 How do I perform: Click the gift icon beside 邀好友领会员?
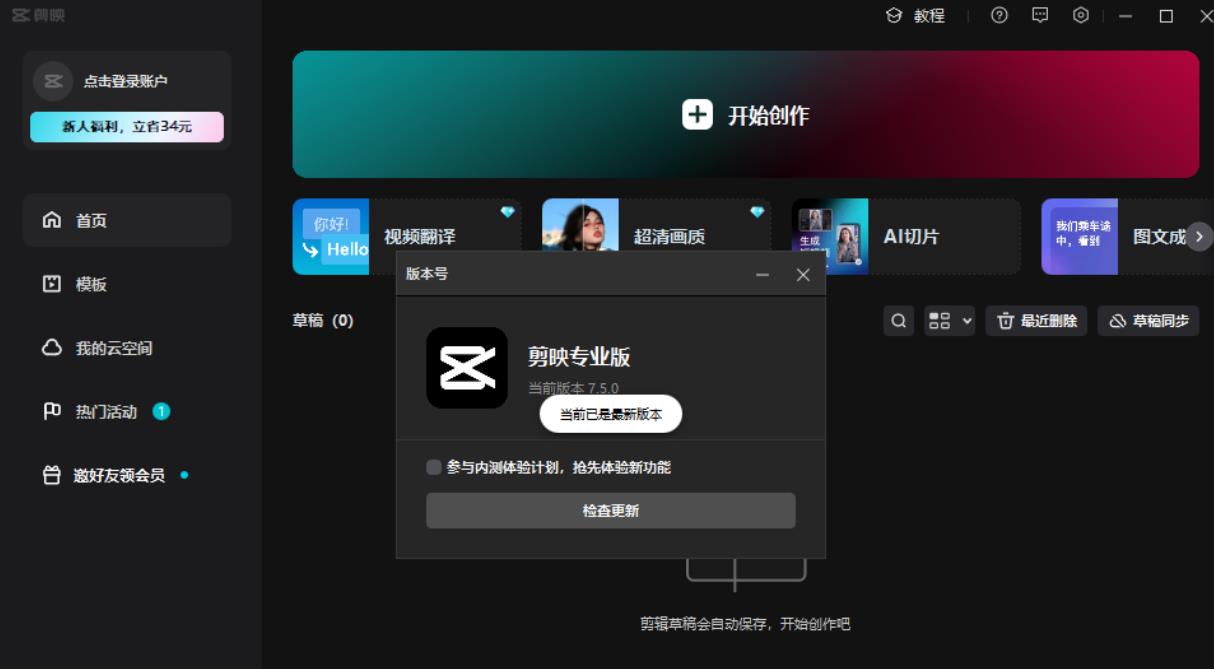click(x=52, y=475)
